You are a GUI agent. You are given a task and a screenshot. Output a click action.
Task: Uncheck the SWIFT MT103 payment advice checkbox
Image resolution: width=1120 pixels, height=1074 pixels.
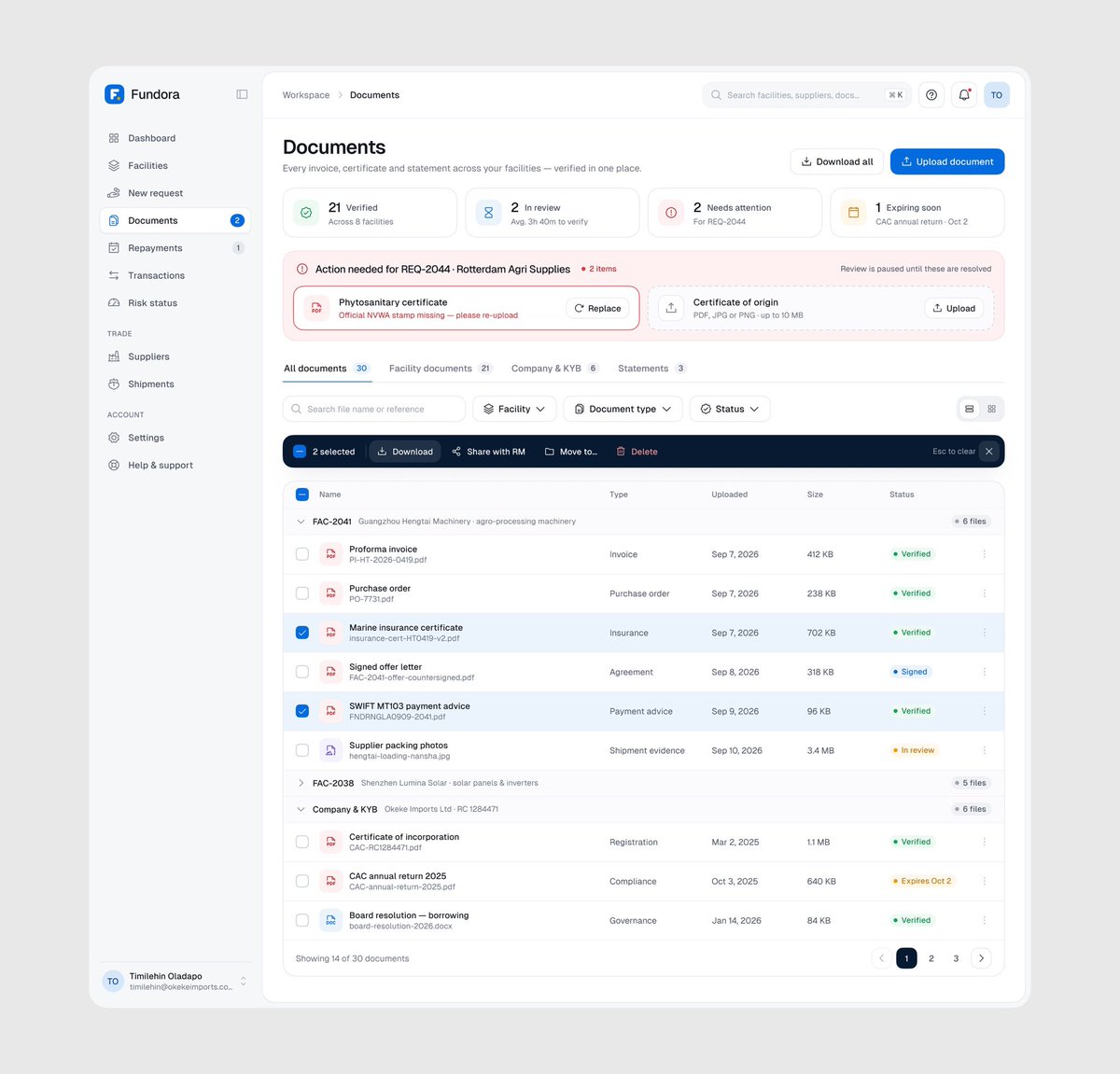point(302,711)
